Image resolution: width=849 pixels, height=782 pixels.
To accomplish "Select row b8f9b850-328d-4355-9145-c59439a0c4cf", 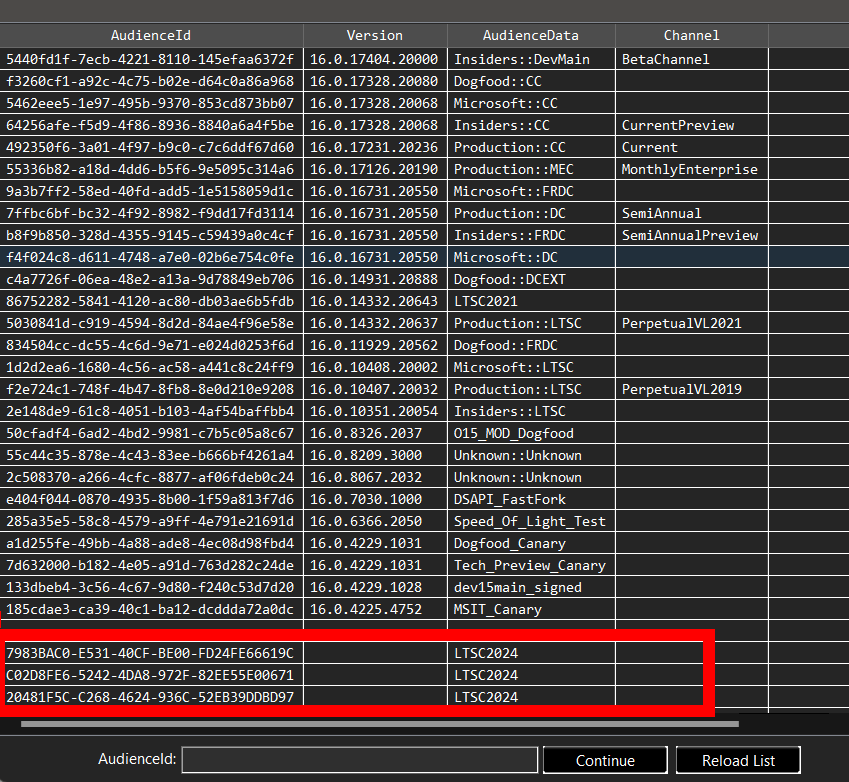I will [x=424, y=235].
